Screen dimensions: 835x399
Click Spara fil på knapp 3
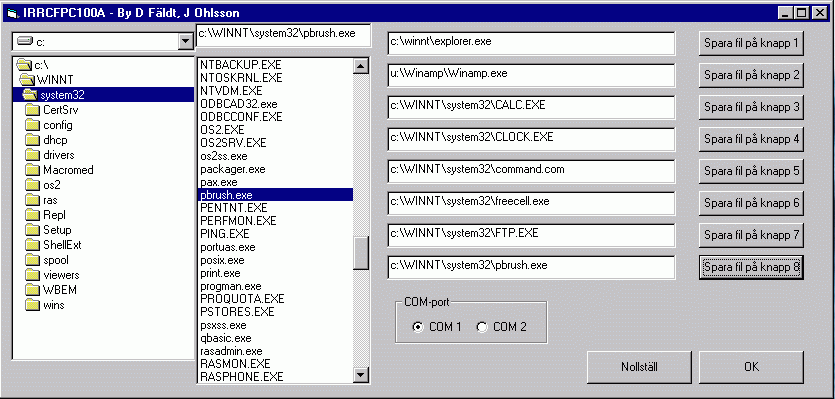click(751, 107)
